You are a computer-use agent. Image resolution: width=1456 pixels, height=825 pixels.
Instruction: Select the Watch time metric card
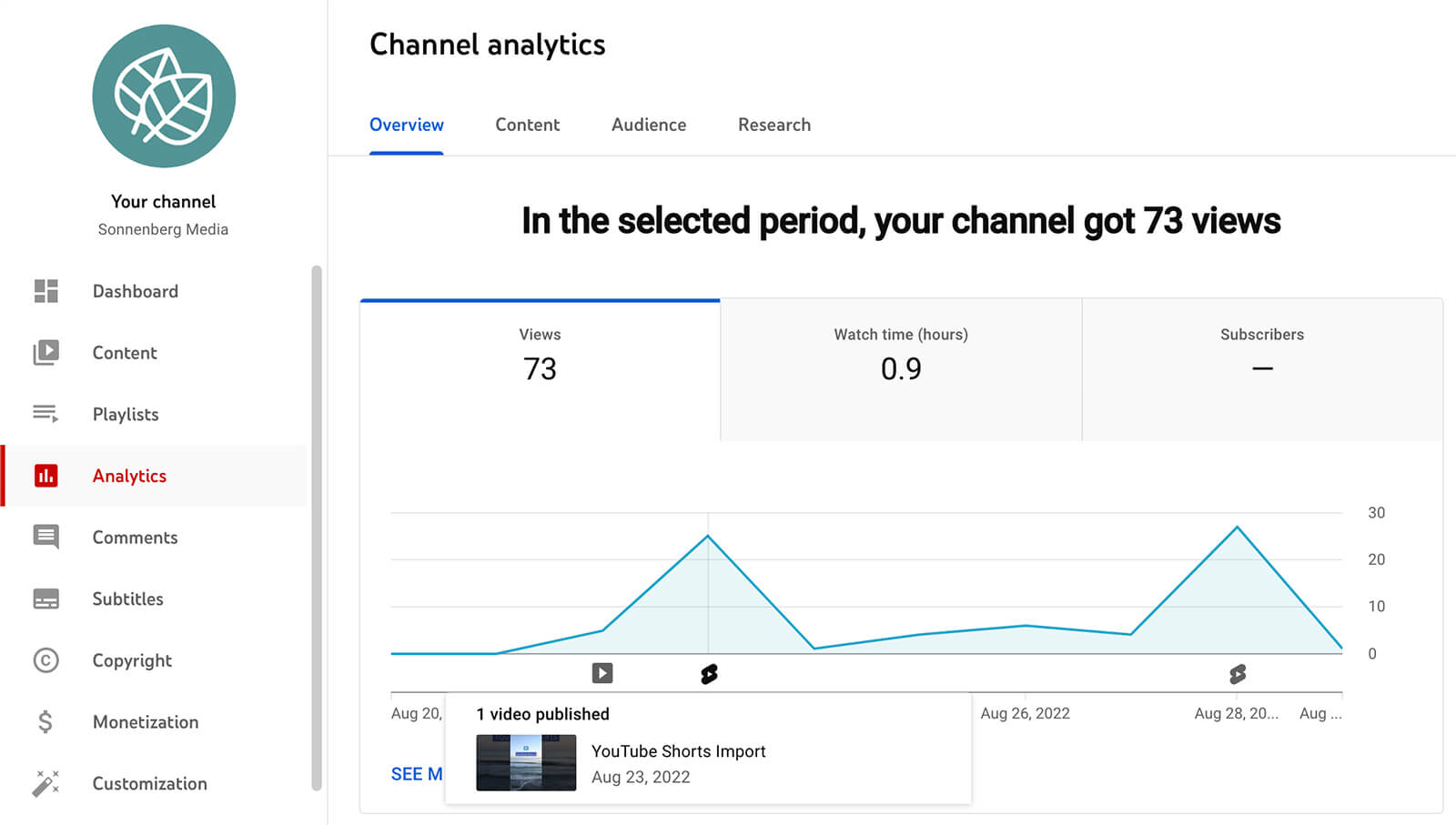pyautogui.click(x=900, y=368)
